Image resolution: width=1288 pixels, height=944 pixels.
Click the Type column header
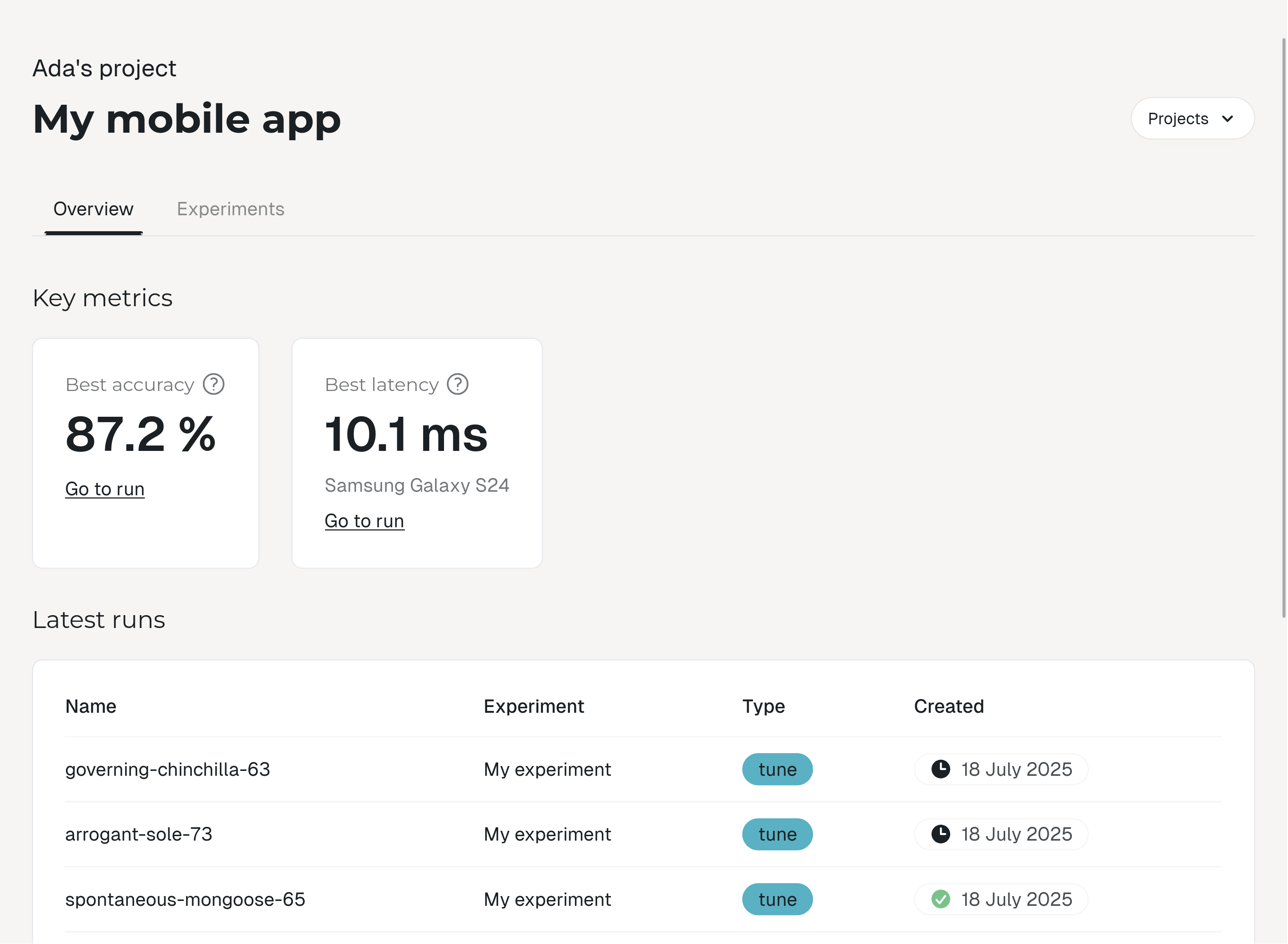[764, 707]
